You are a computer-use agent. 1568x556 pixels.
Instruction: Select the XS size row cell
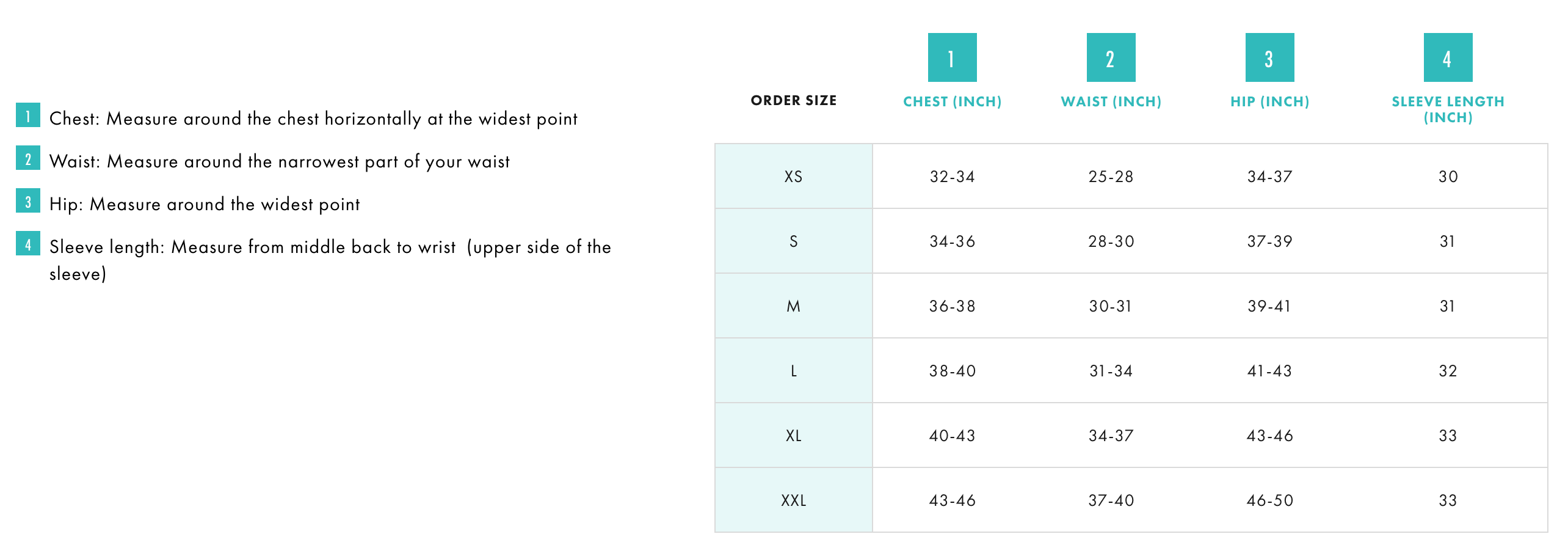[x=793, y=177]
